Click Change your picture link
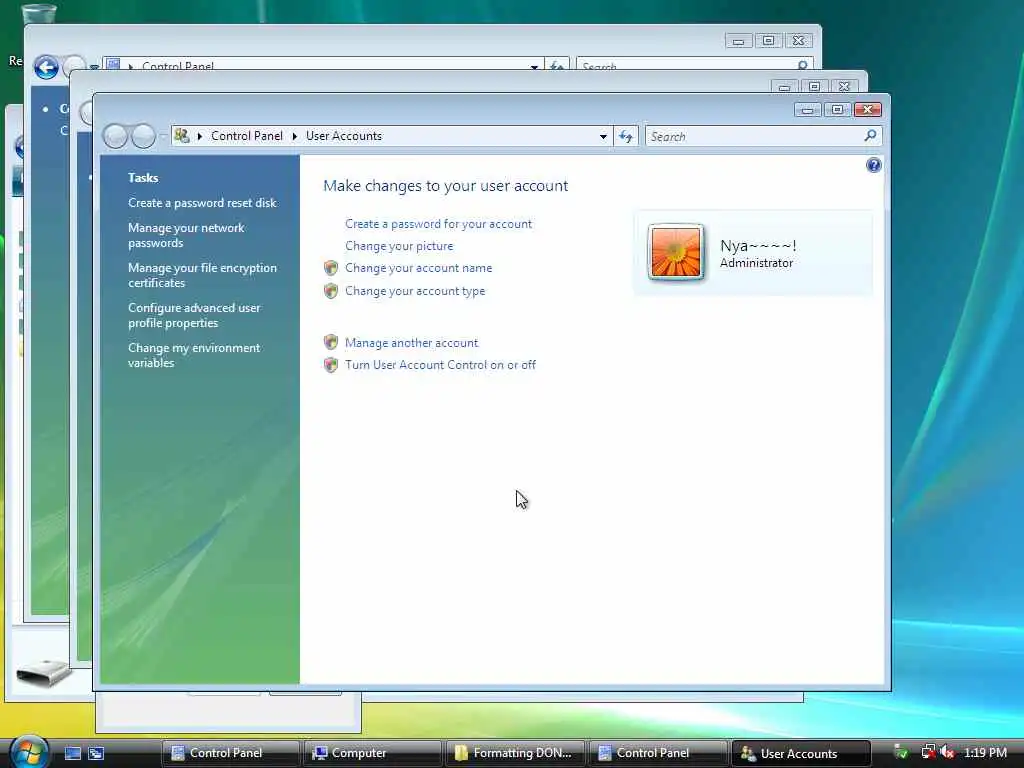 pos(399,246)
